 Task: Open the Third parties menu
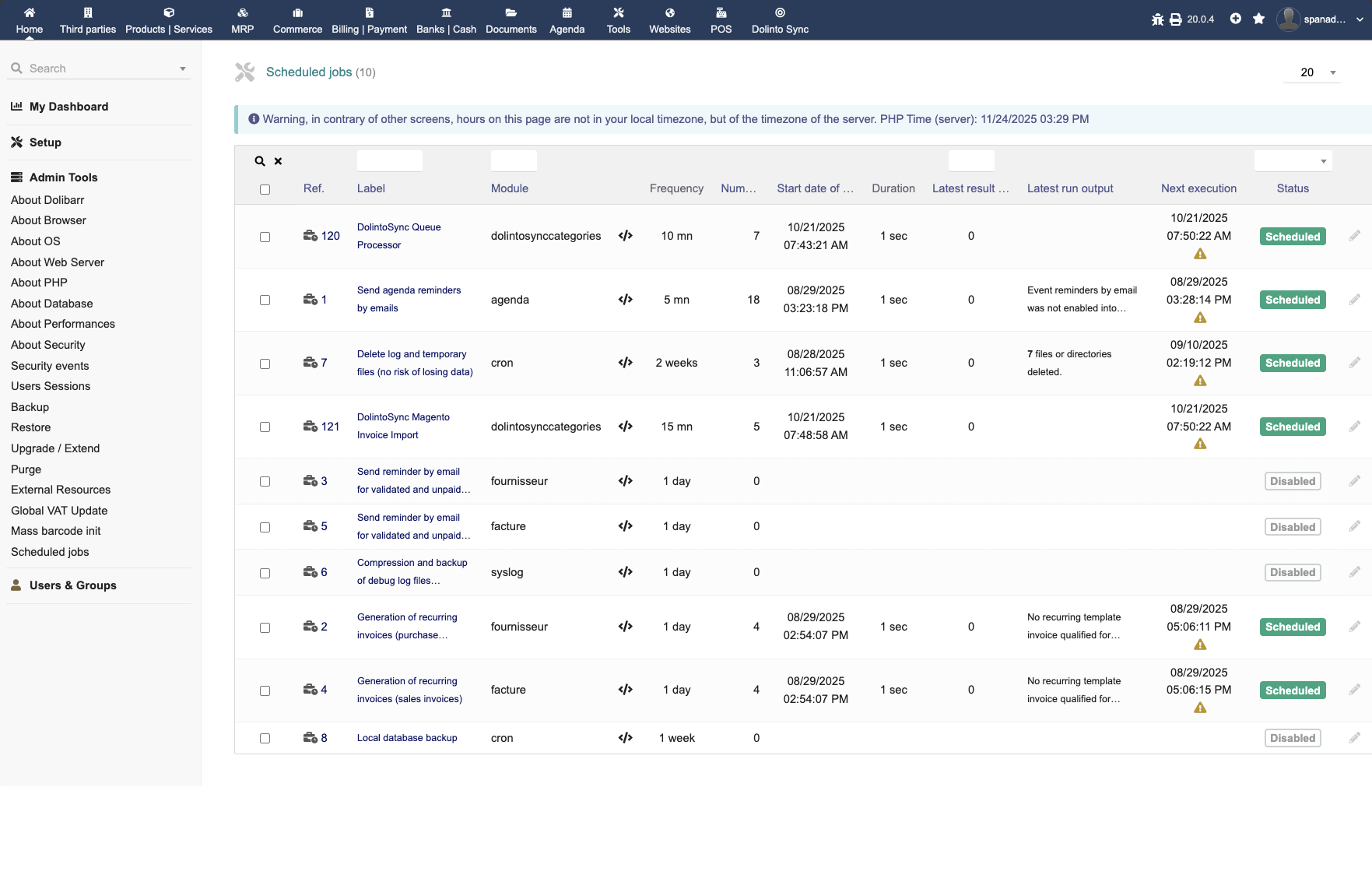click(x=88, y=20)
